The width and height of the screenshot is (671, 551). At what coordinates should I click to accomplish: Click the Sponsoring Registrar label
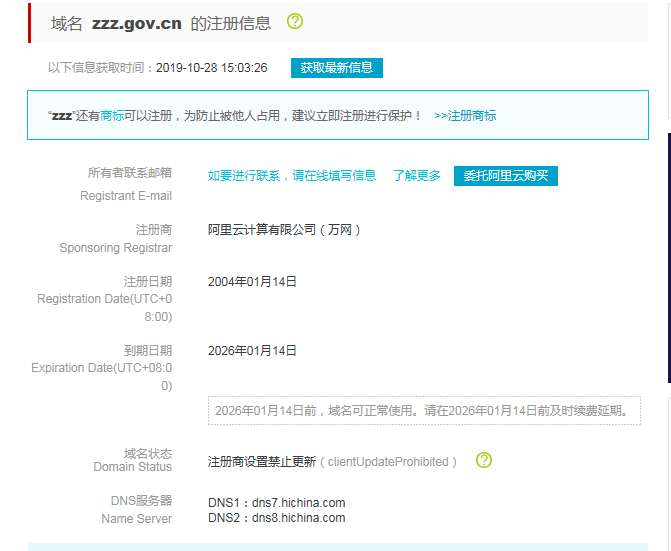click(x=116, y=248)
